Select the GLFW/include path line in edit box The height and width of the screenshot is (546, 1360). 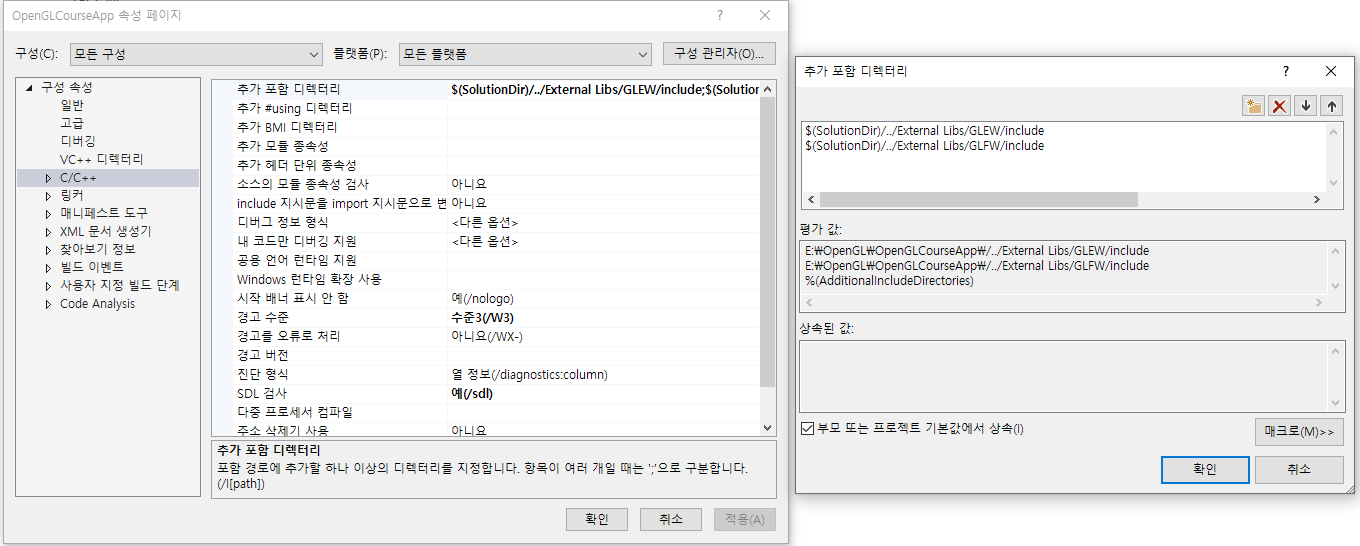coord(924,146)
